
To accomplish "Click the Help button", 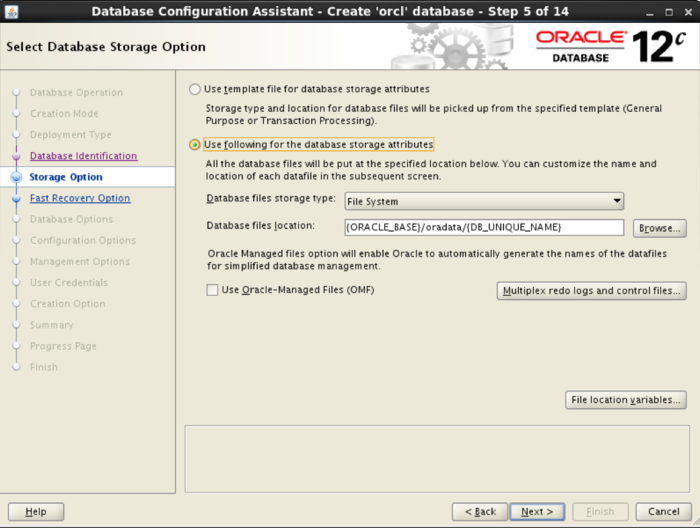I will (36, 511).
